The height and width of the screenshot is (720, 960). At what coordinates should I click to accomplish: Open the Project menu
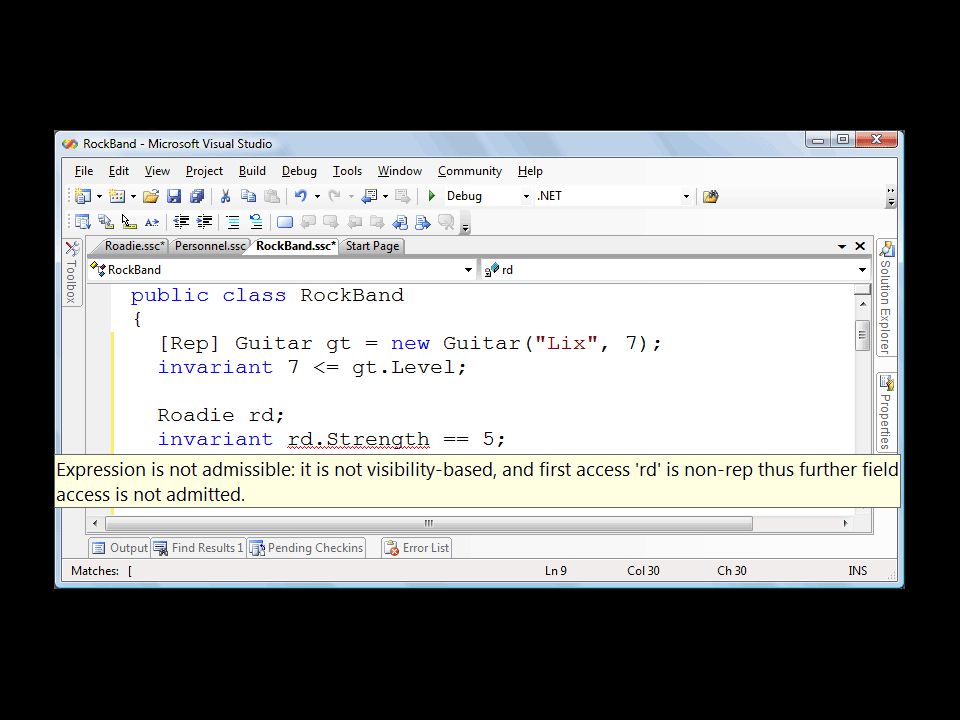[204, 171]
